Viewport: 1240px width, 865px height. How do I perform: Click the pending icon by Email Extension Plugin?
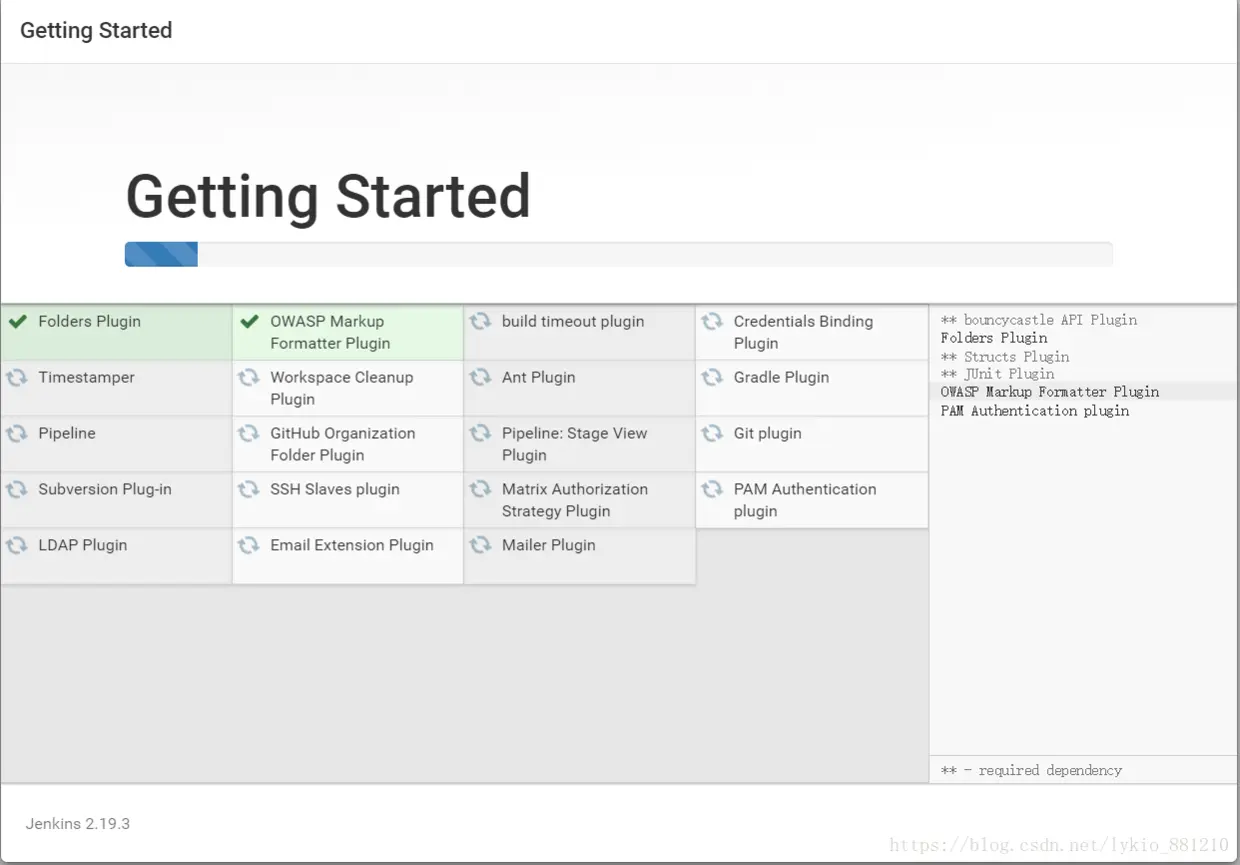coord(249,545)
